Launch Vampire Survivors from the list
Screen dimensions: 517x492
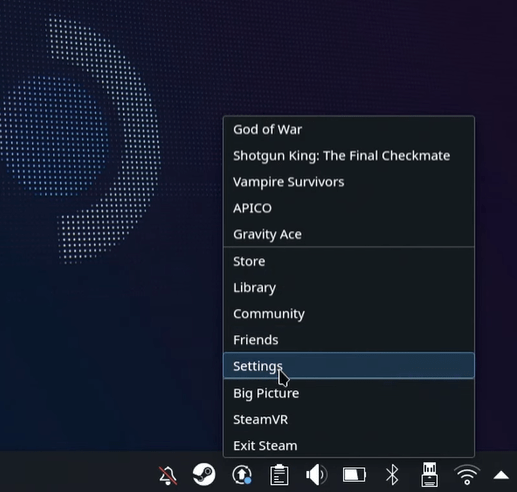tap(349, 182)
